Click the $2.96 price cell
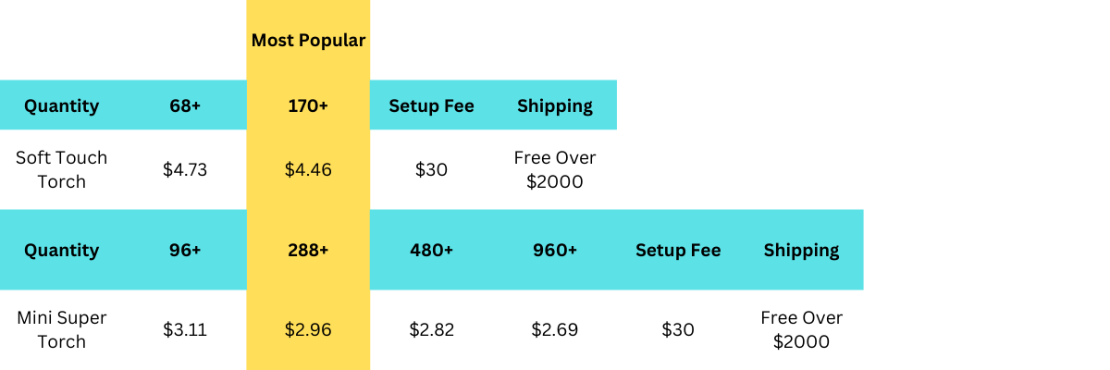The height and width of the screenshot is (370, 1110). pyautogui.click(x=308, y=330)
